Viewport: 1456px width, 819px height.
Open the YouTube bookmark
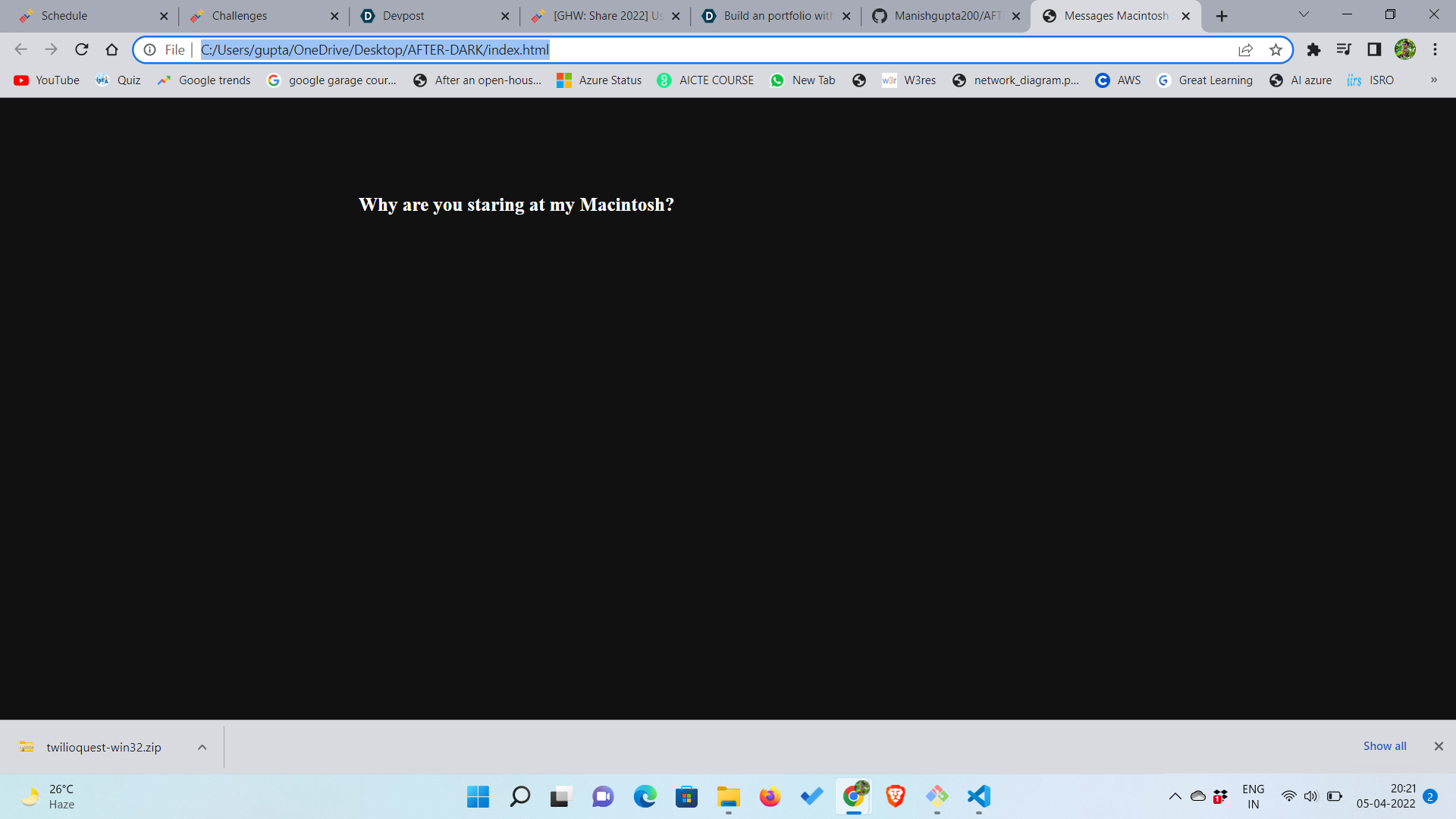[x=47, y=80]
